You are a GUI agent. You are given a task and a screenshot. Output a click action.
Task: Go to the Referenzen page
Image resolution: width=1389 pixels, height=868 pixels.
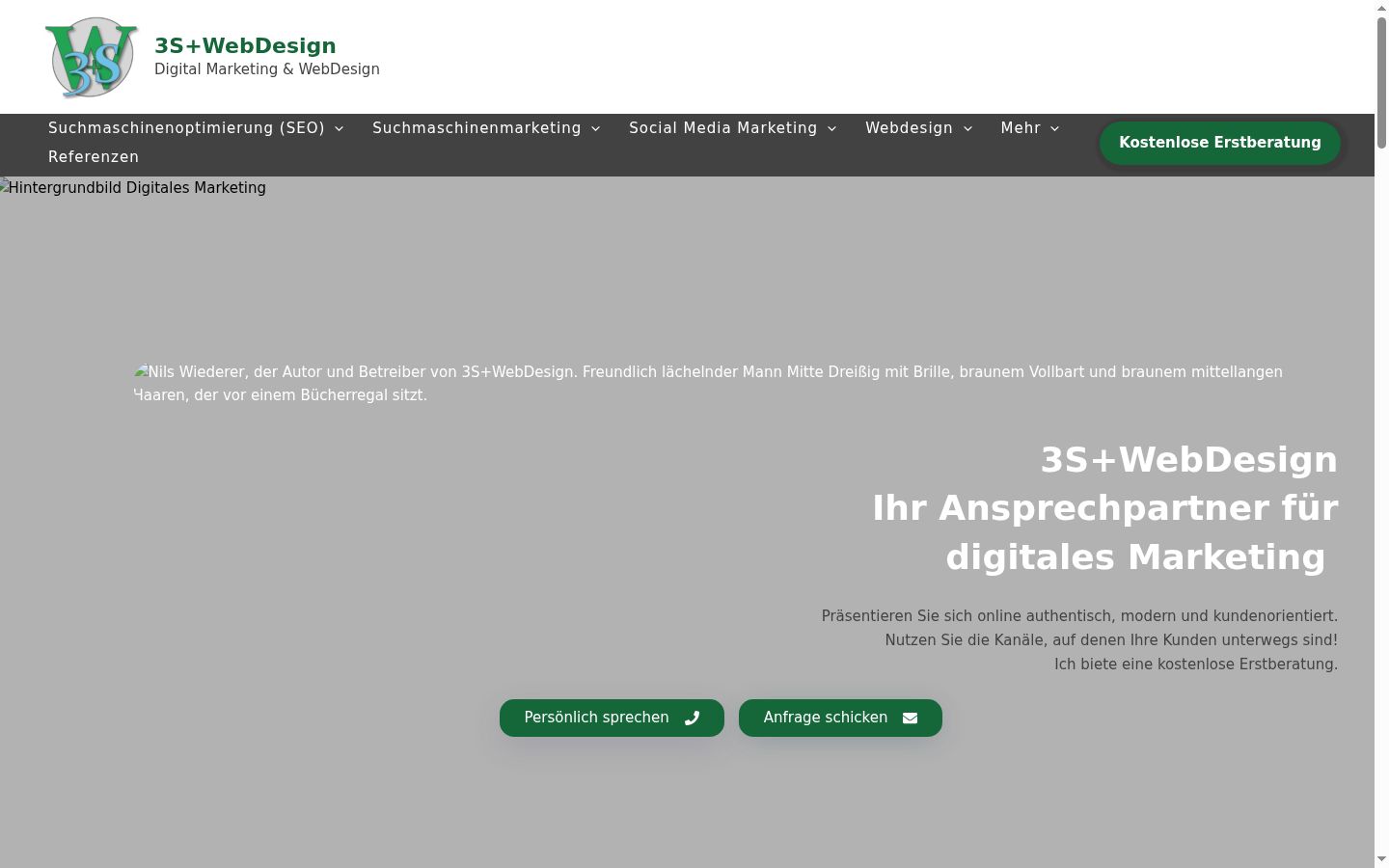tap(94, 157)
